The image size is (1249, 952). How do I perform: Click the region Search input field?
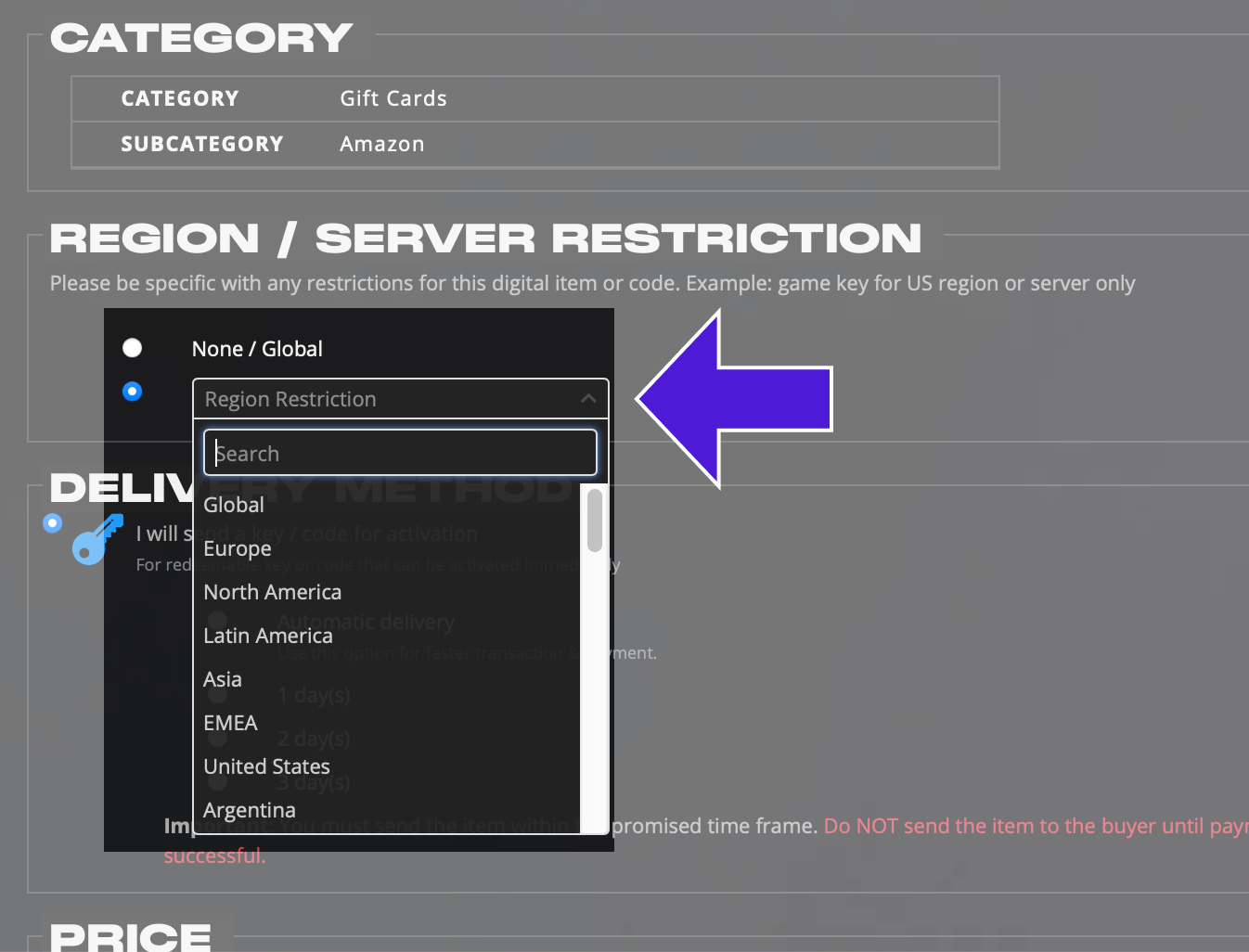click(400, 453)
